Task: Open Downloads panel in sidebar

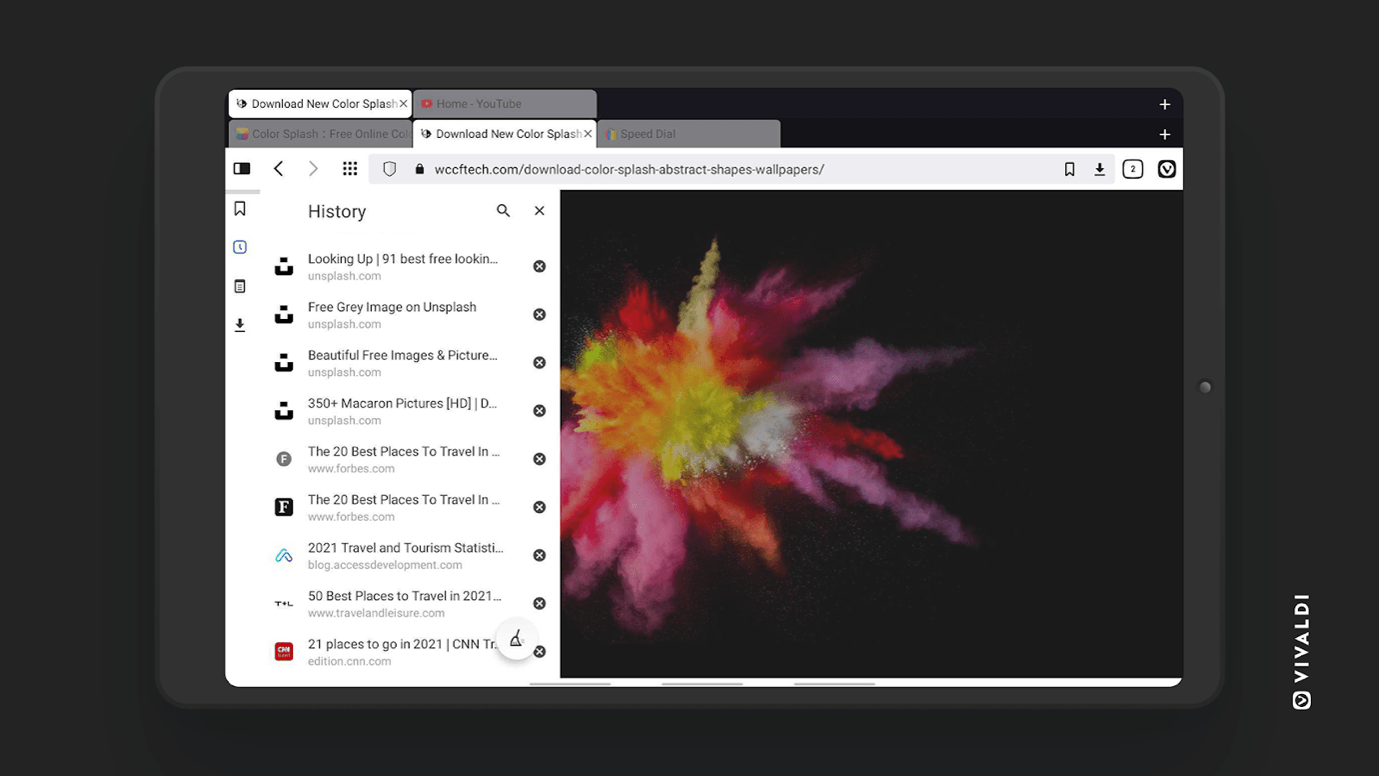Action: (240, 325)
